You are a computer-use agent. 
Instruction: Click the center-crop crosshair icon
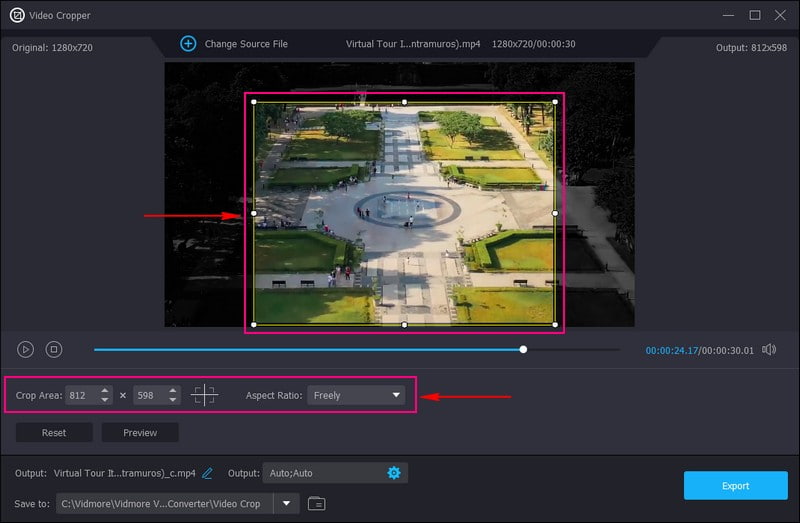(204, 395)
